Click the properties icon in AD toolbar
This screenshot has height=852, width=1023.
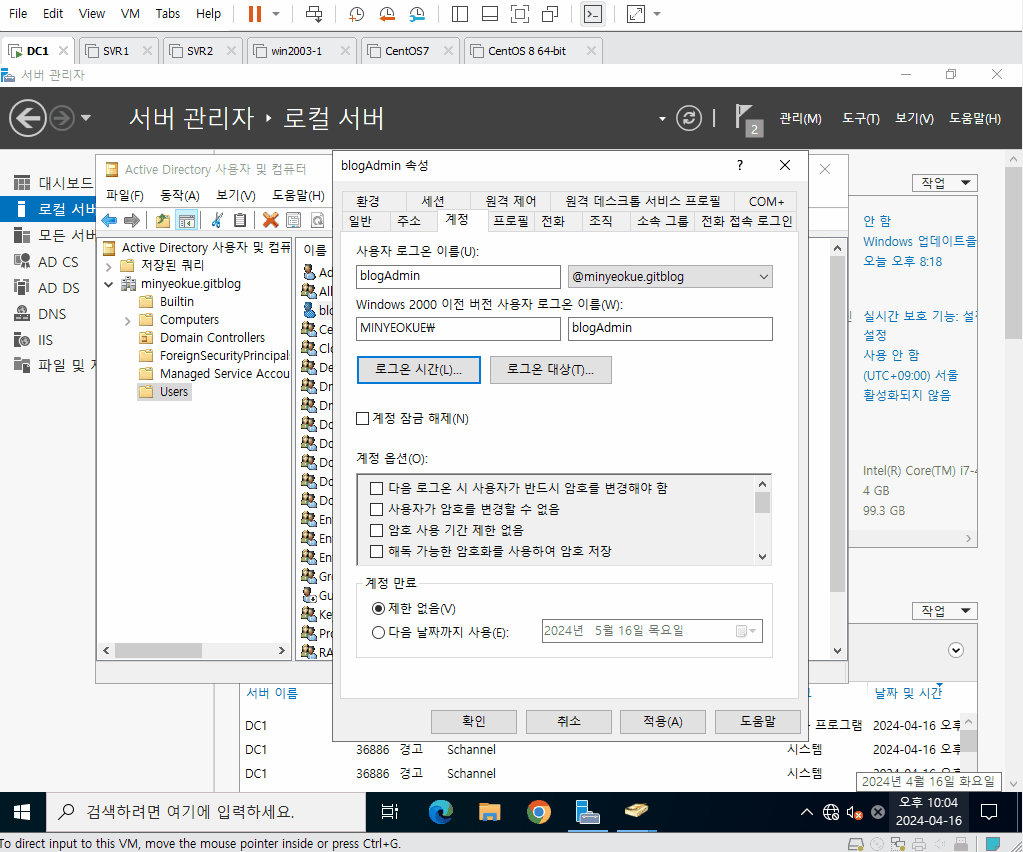coord(294,221)
